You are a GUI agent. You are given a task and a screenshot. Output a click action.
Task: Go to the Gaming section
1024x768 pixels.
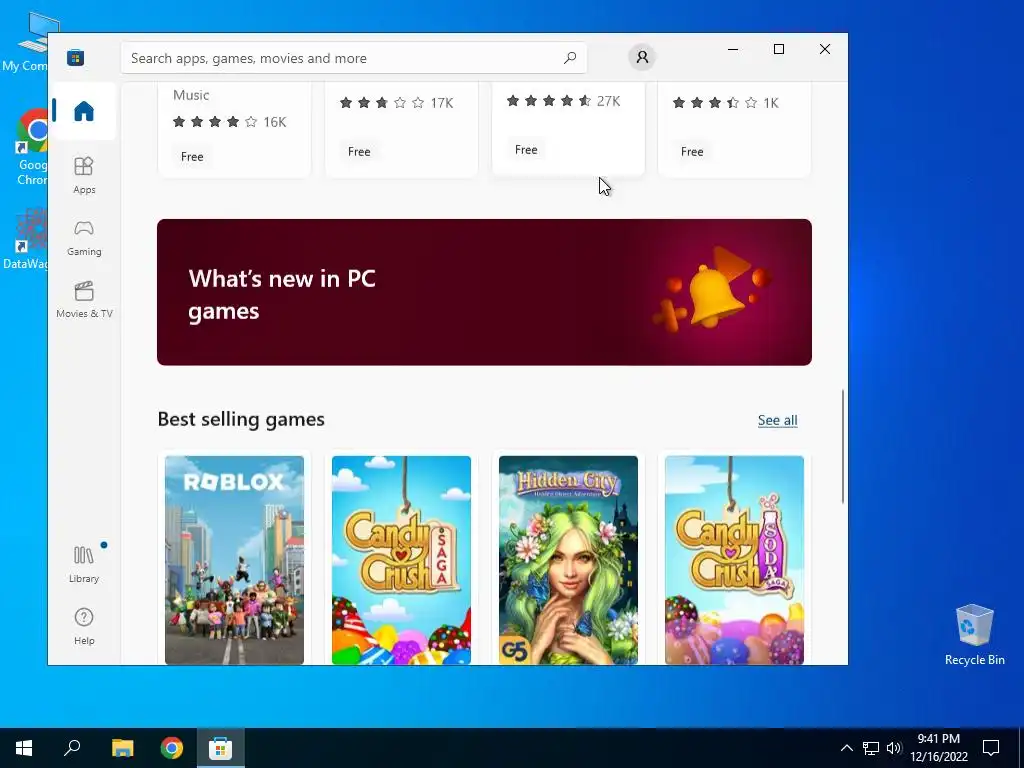click(84, 238)
